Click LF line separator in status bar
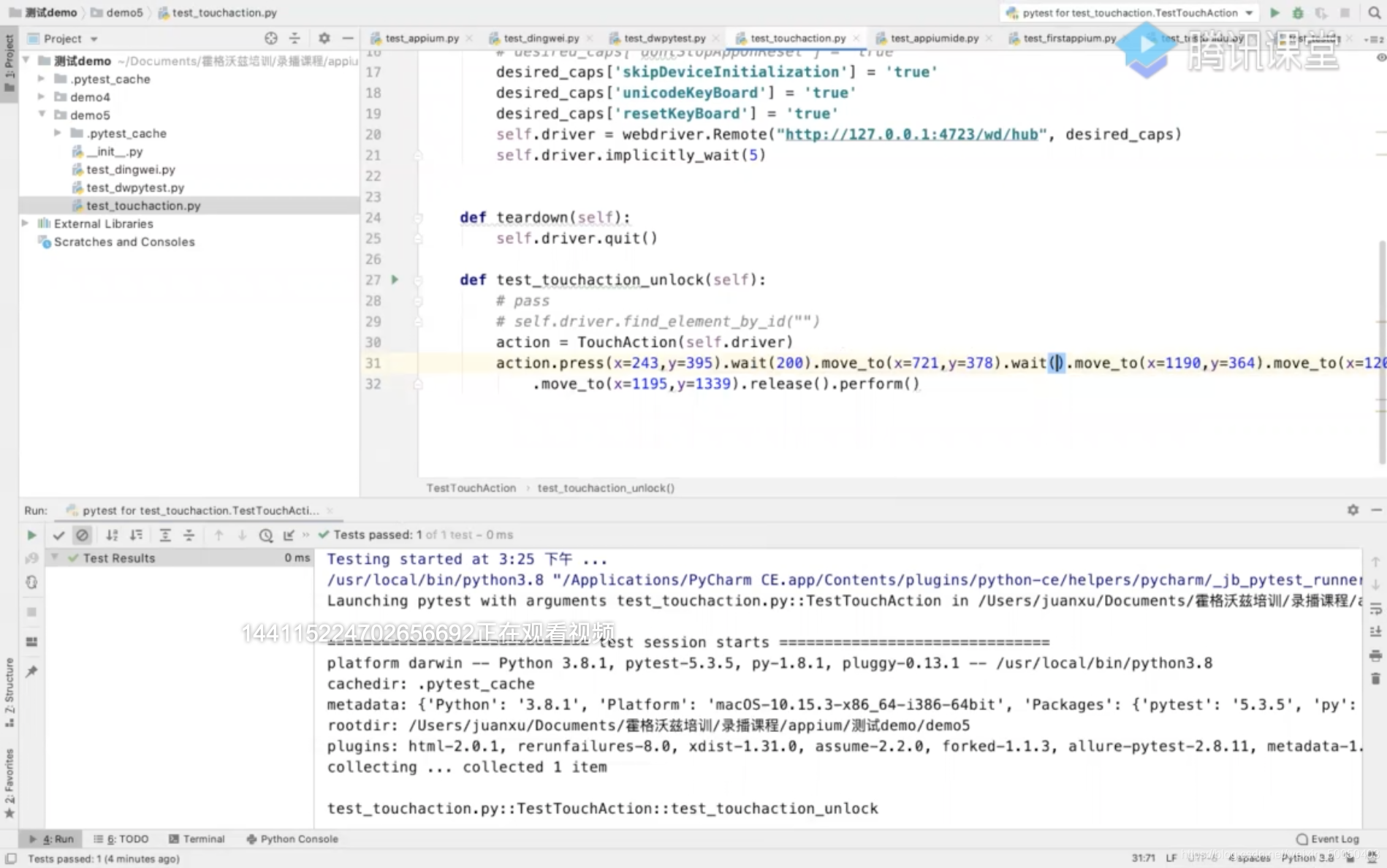The image size is (1387, 868). coord(1171,858)
